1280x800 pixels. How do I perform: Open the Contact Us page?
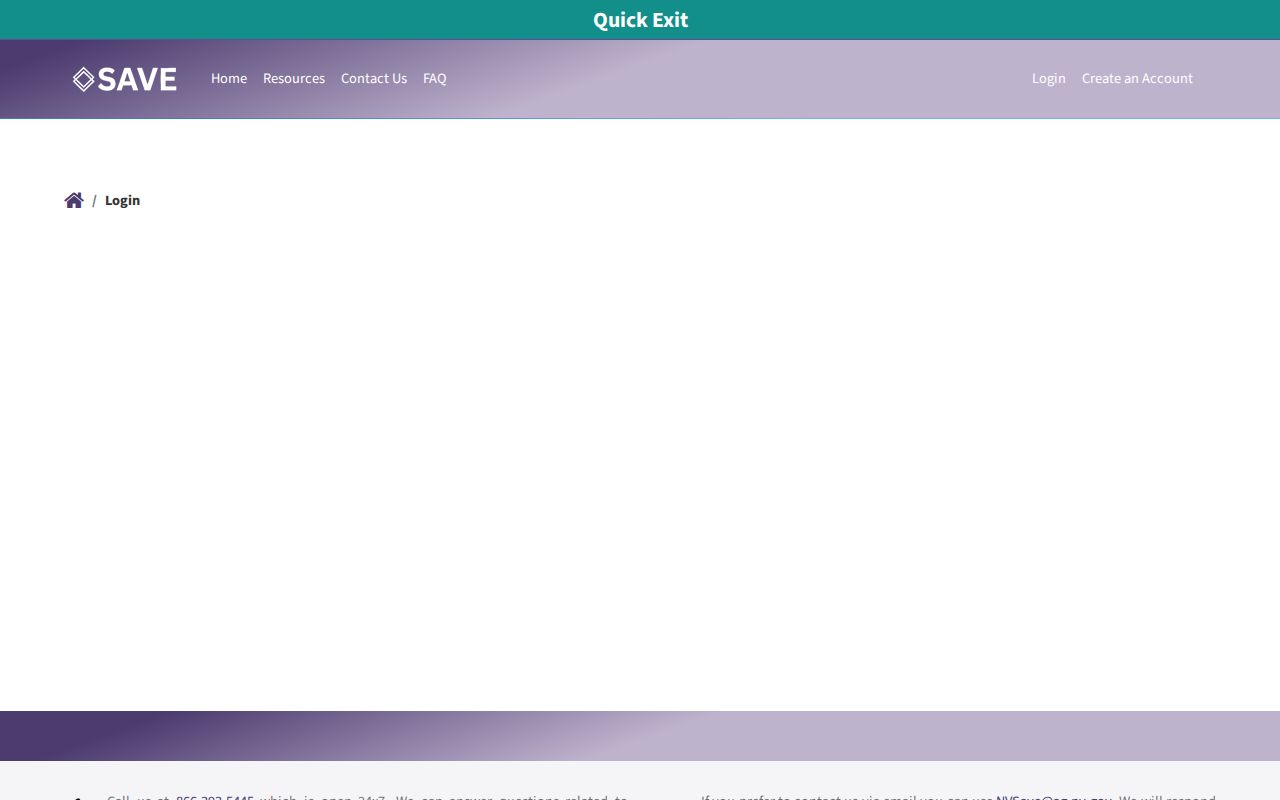pos(374,78)
